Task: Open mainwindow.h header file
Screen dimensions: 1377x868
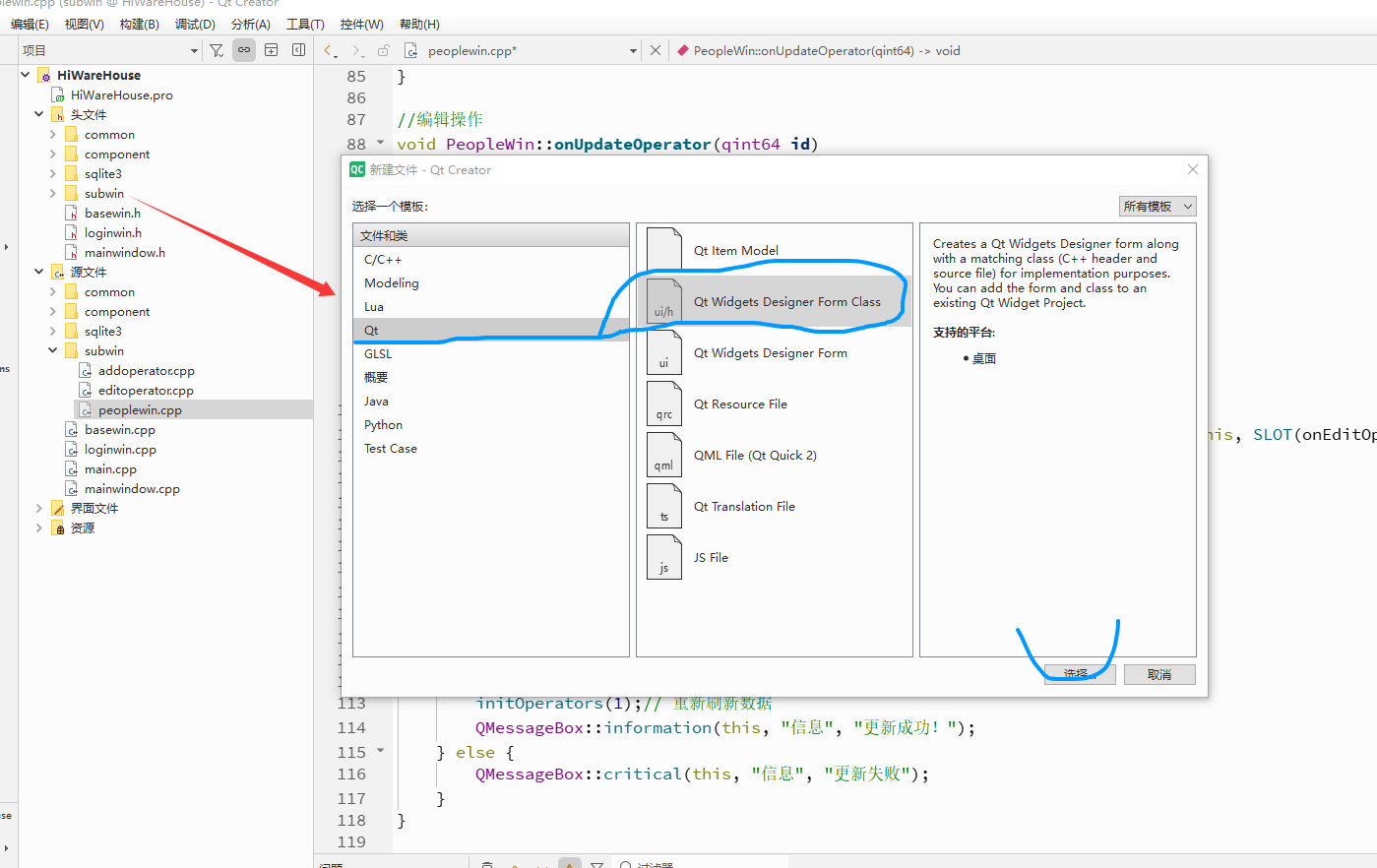Action: click(x=124, y=252)
